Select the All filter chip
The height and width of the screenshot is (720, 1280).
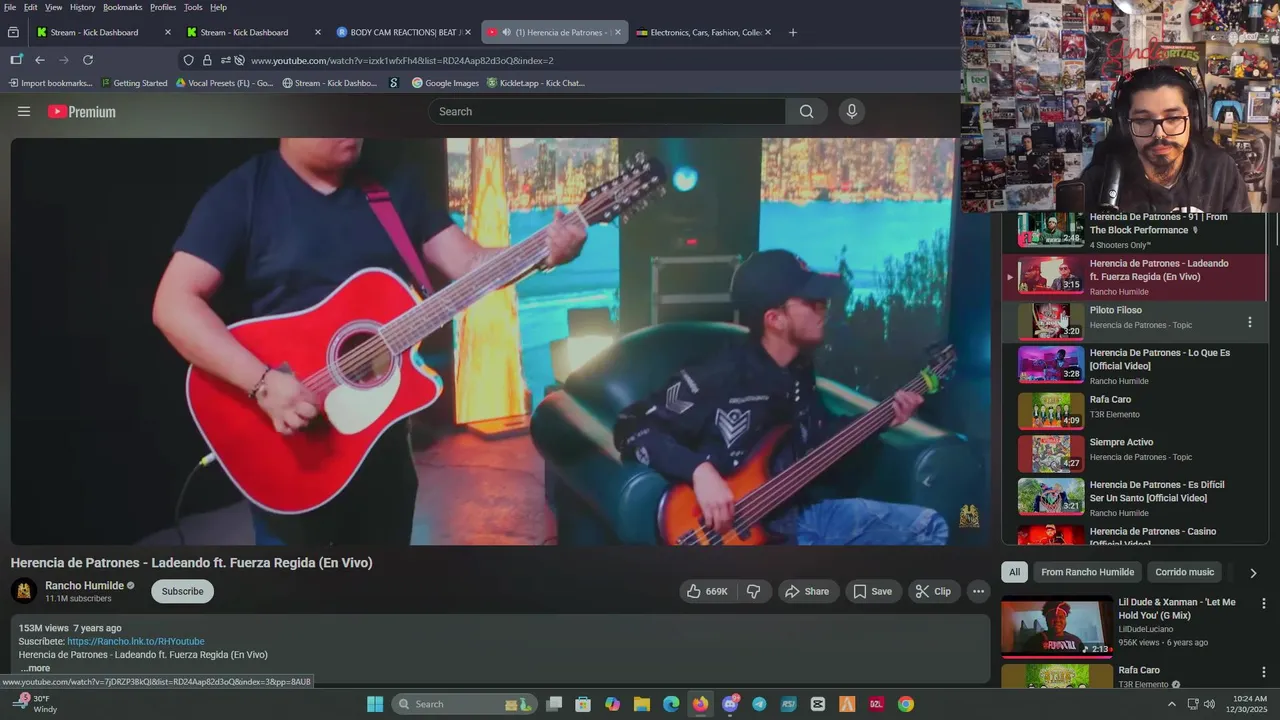point(1014,572)
